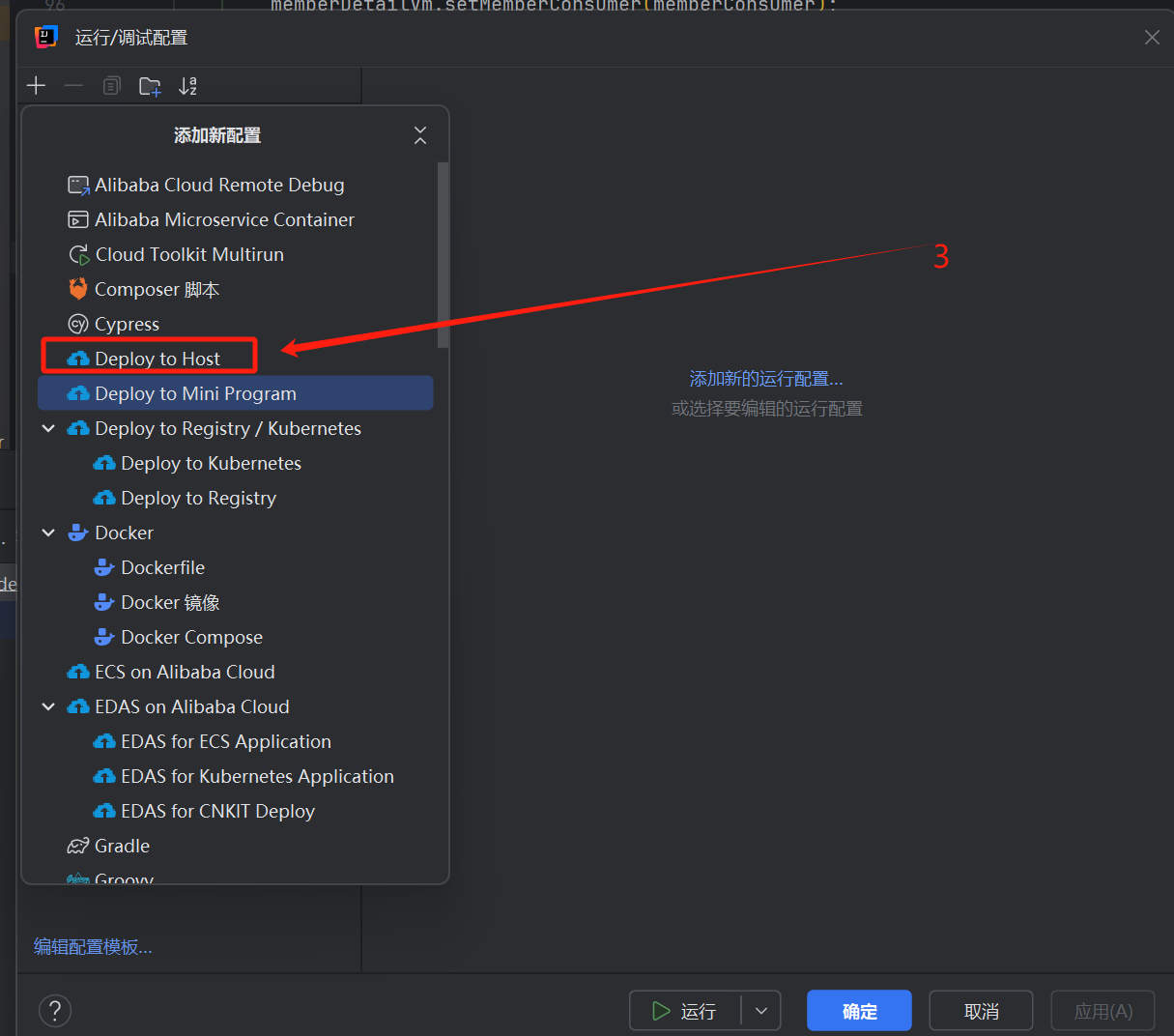Click the 取消 cancel button
1174x1036 pixels.
coord(982,1011)
